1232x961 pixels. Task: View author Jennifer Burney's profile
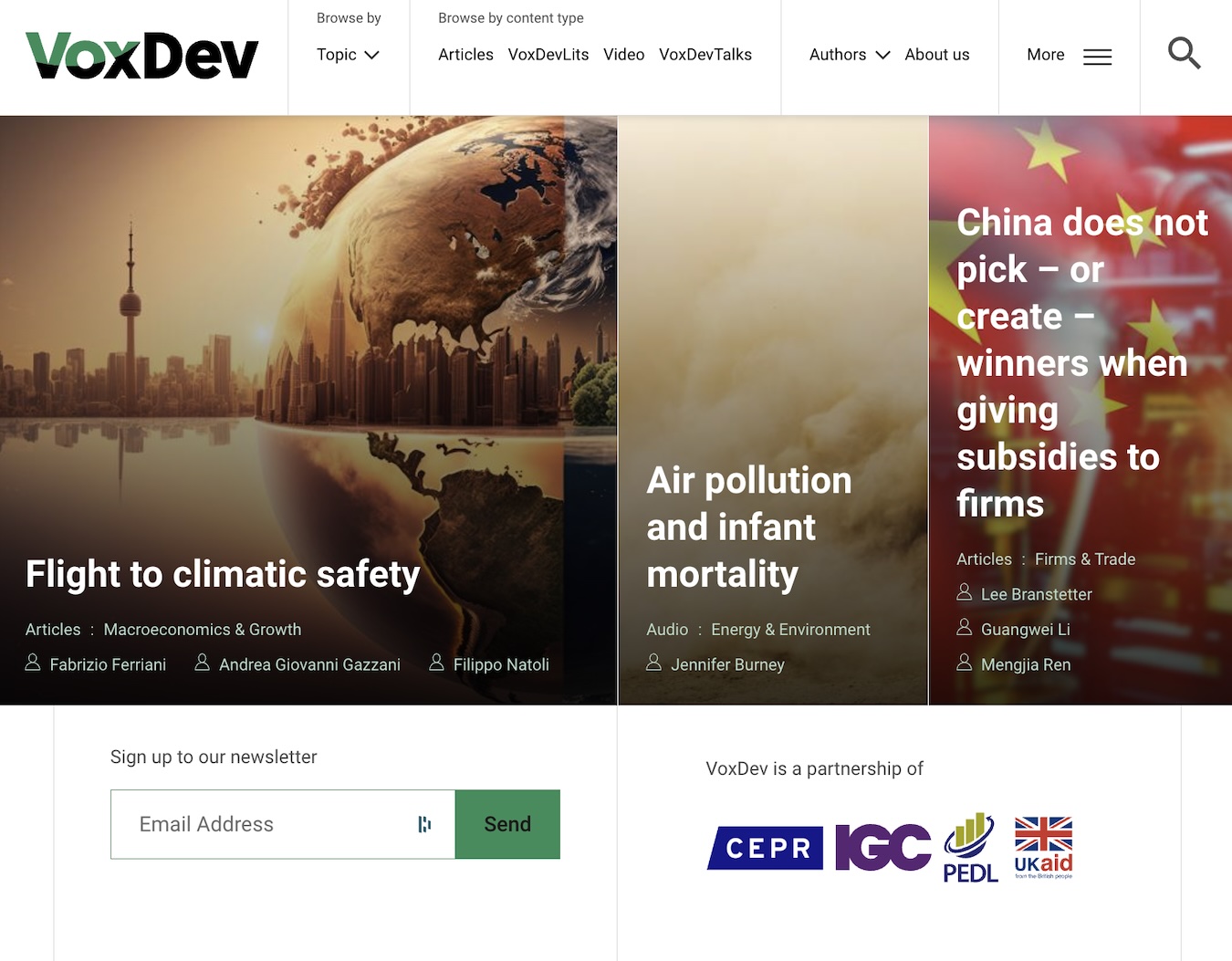[726, 664]
